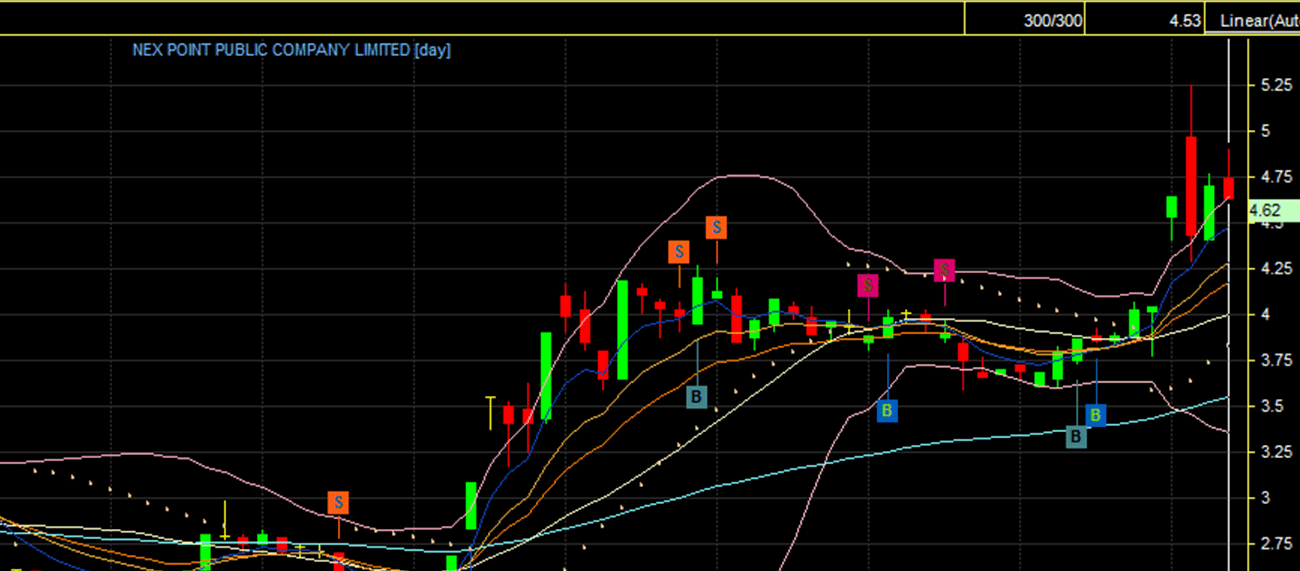Click the yellow T-shaped marker near 3.5
The height and width of the screenshot is (571, 1300).
tap(491, 413)
